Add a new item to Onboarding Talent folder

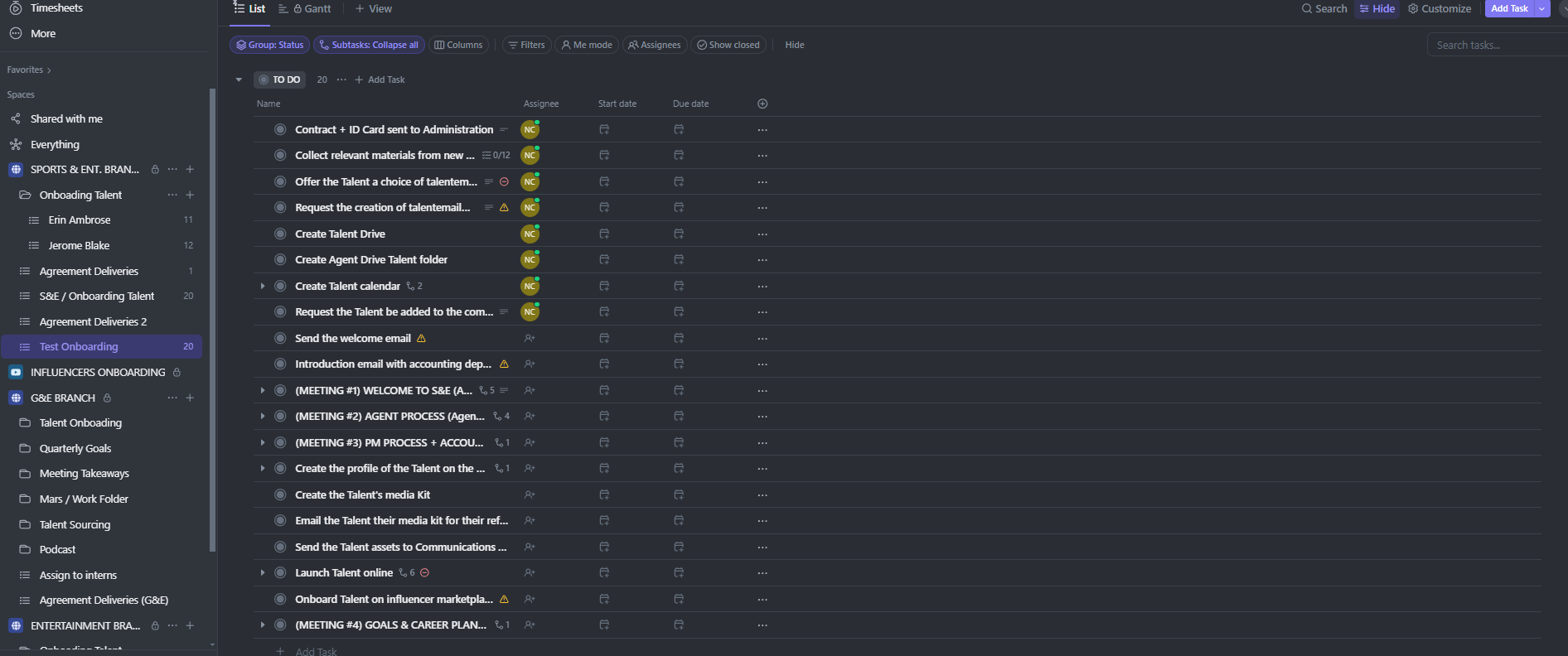pos(190,195)
